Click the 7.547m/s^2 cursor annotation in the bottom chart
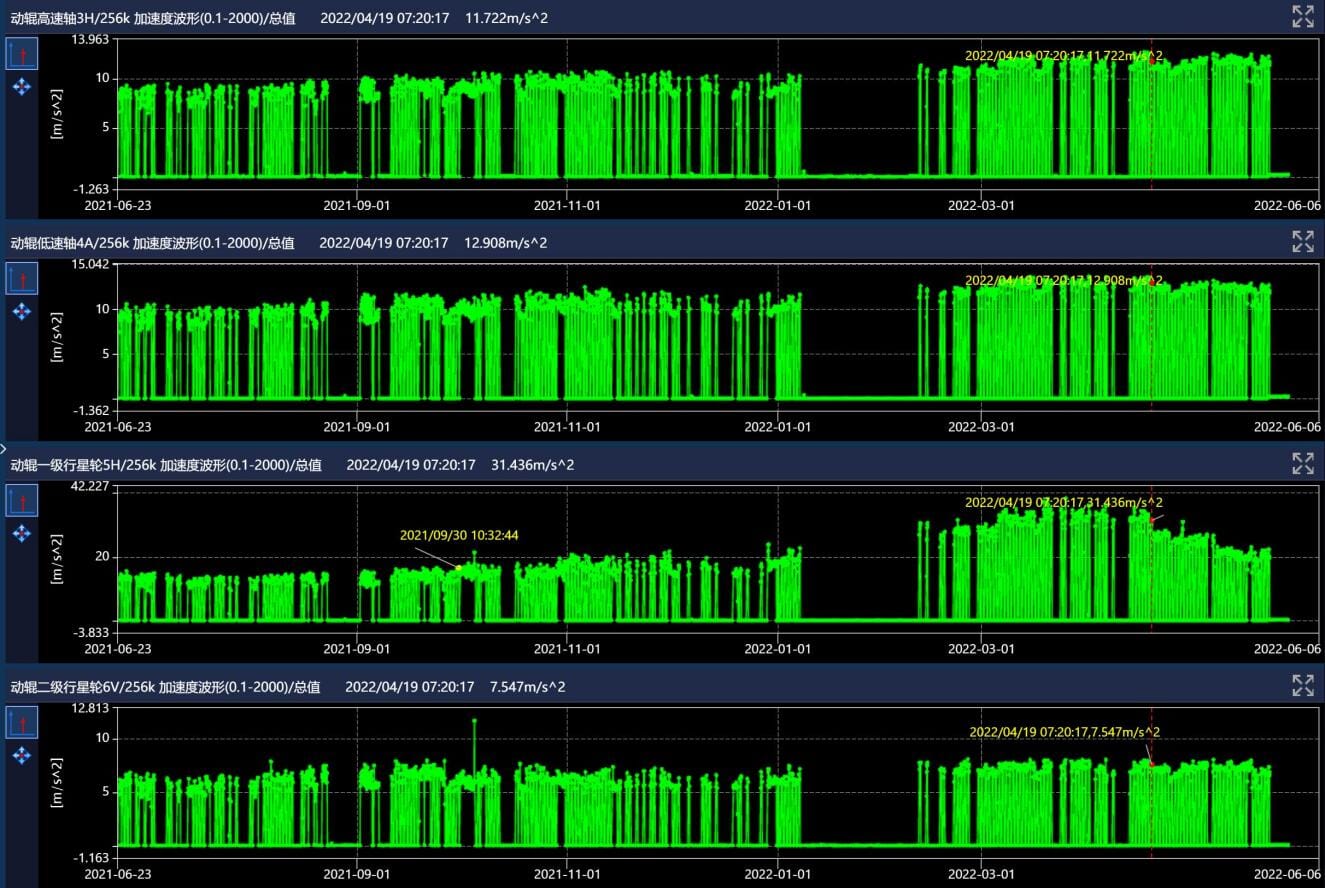The width and height of the screenshot is (1325, 888). pos(1064,732)
